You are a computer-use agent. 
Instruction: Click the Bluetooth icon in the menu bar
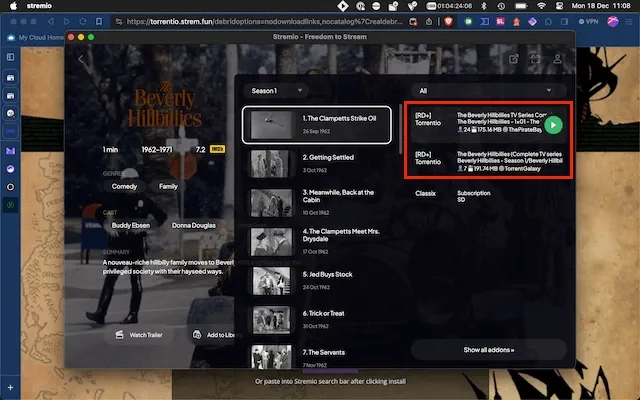(x=484, y=6)
